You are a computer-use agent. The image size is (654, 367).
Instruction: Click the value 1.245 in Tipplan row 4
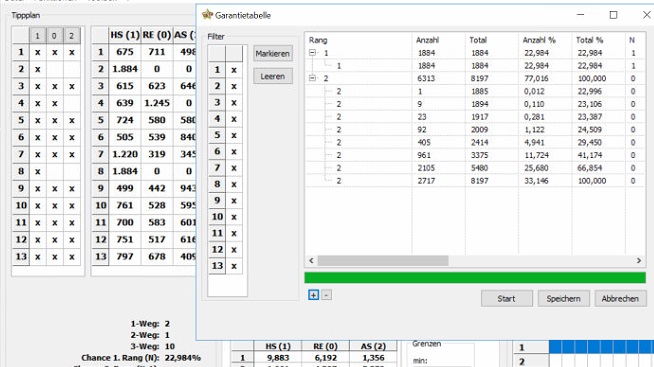pyautogui.click(x=157, y=103)
